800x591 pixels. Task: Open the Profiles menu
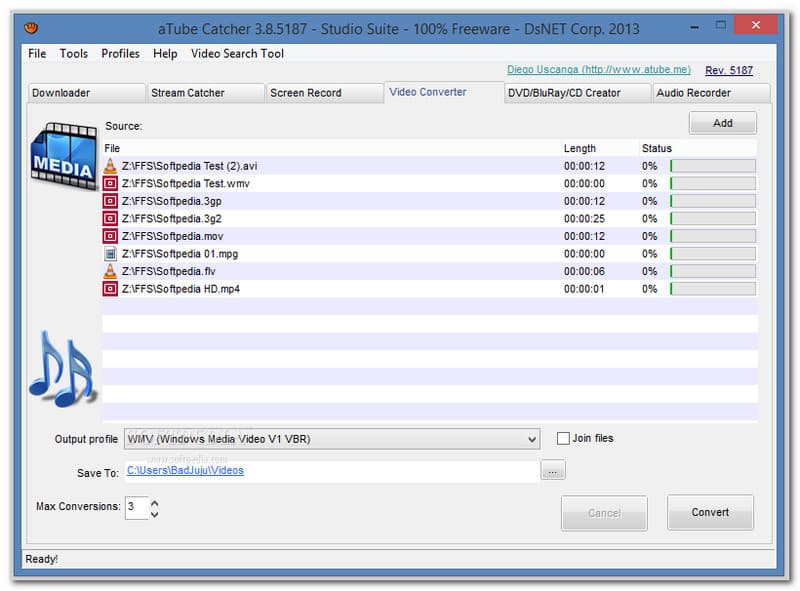[120, 53]
